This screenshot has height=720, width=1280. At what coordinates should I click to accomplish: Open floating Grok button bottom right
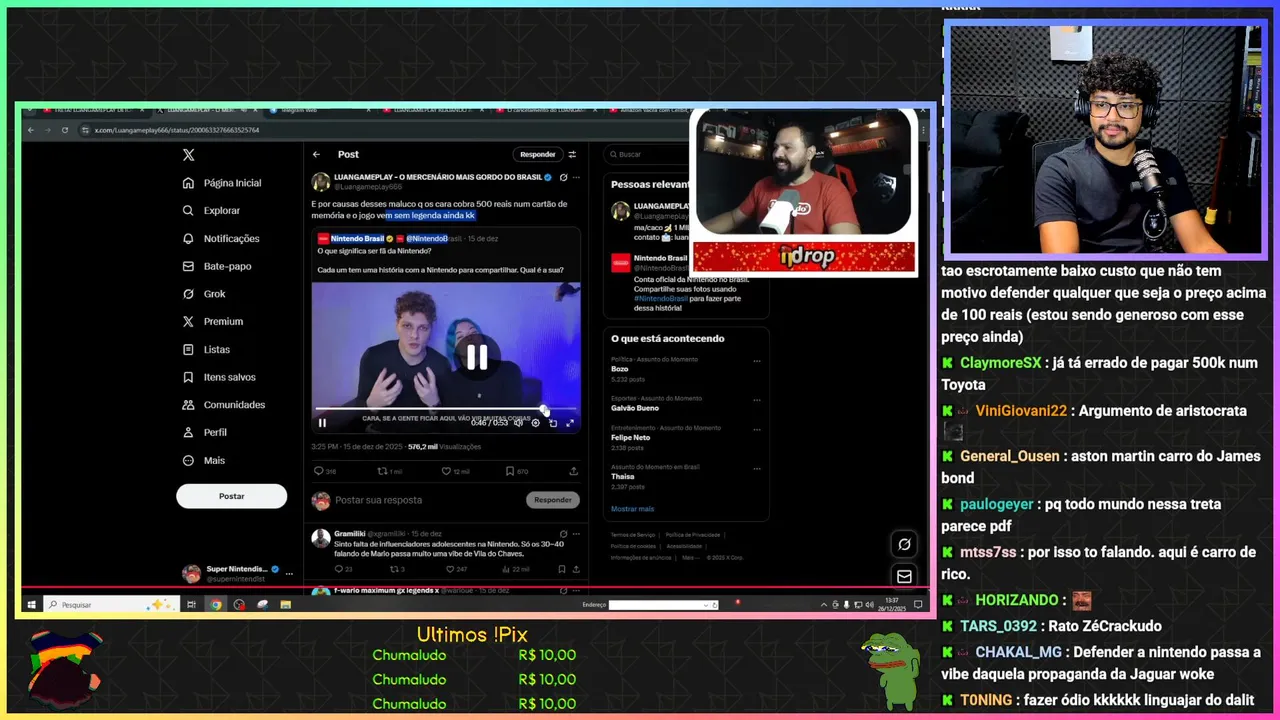904,544
